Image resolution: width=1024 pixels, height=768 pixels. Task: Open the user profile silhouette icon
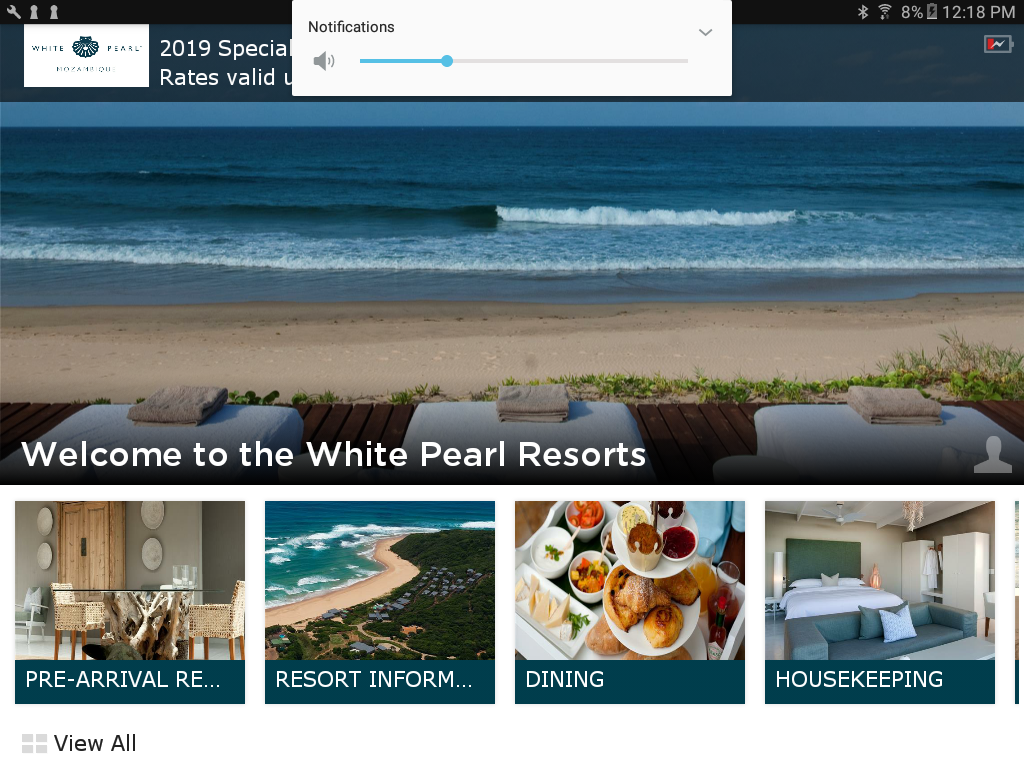pyautogui.click(x=993, y=454)
